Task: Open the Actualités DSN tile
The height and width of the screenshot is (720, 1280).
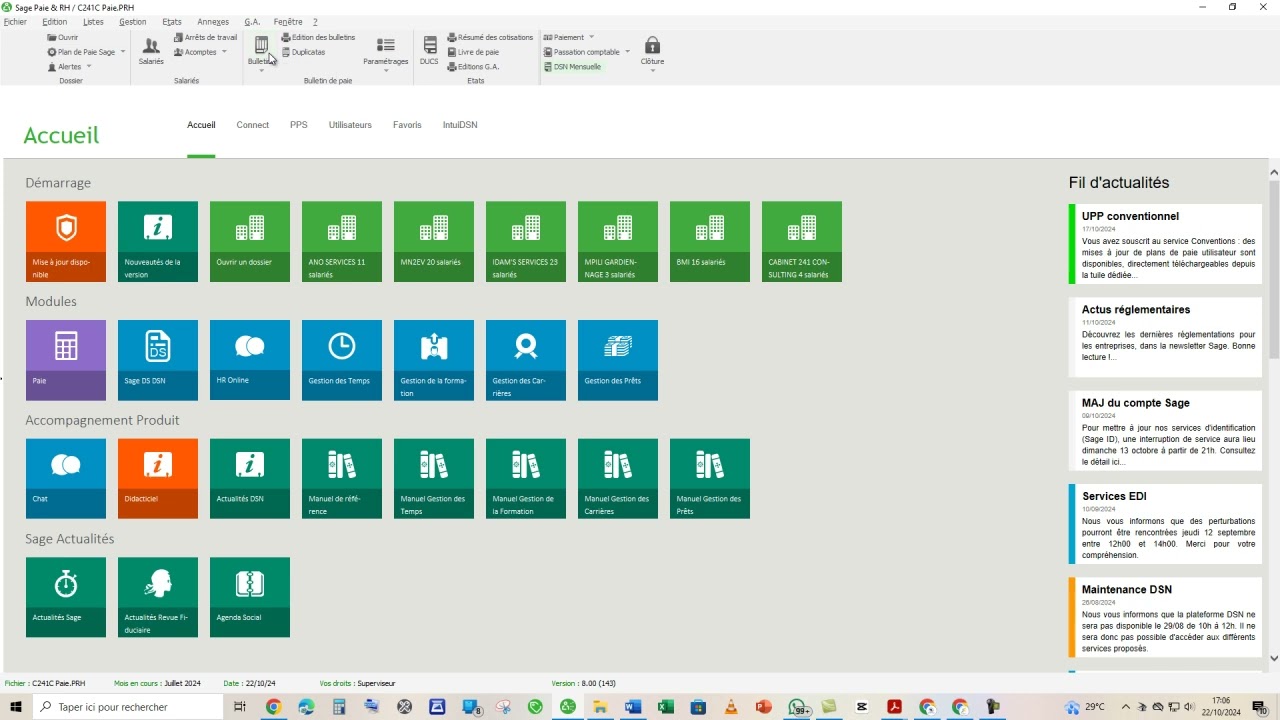Action: 250,478
